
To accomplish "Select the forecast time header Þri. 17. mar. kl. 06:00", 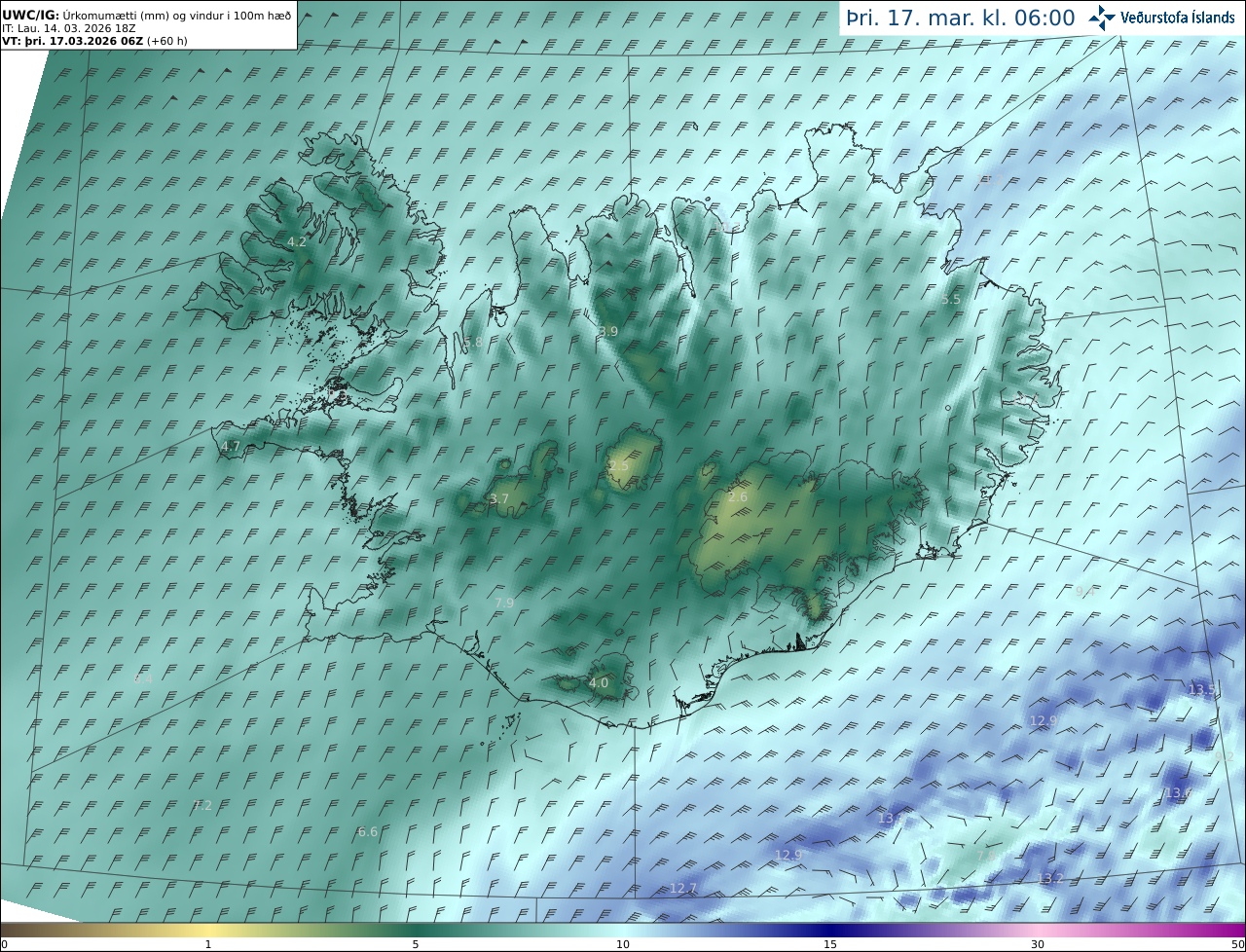I will point(961,18).
